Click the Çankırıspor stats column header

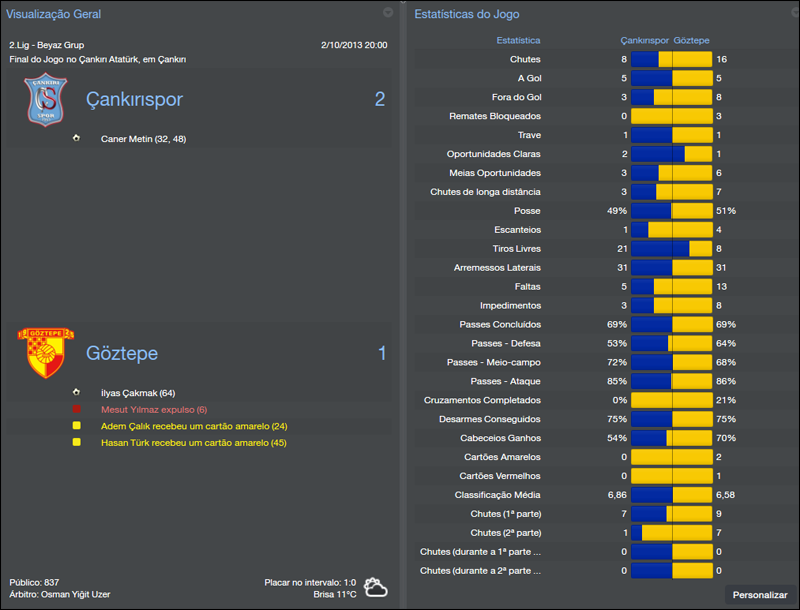(x=644, y=41)
